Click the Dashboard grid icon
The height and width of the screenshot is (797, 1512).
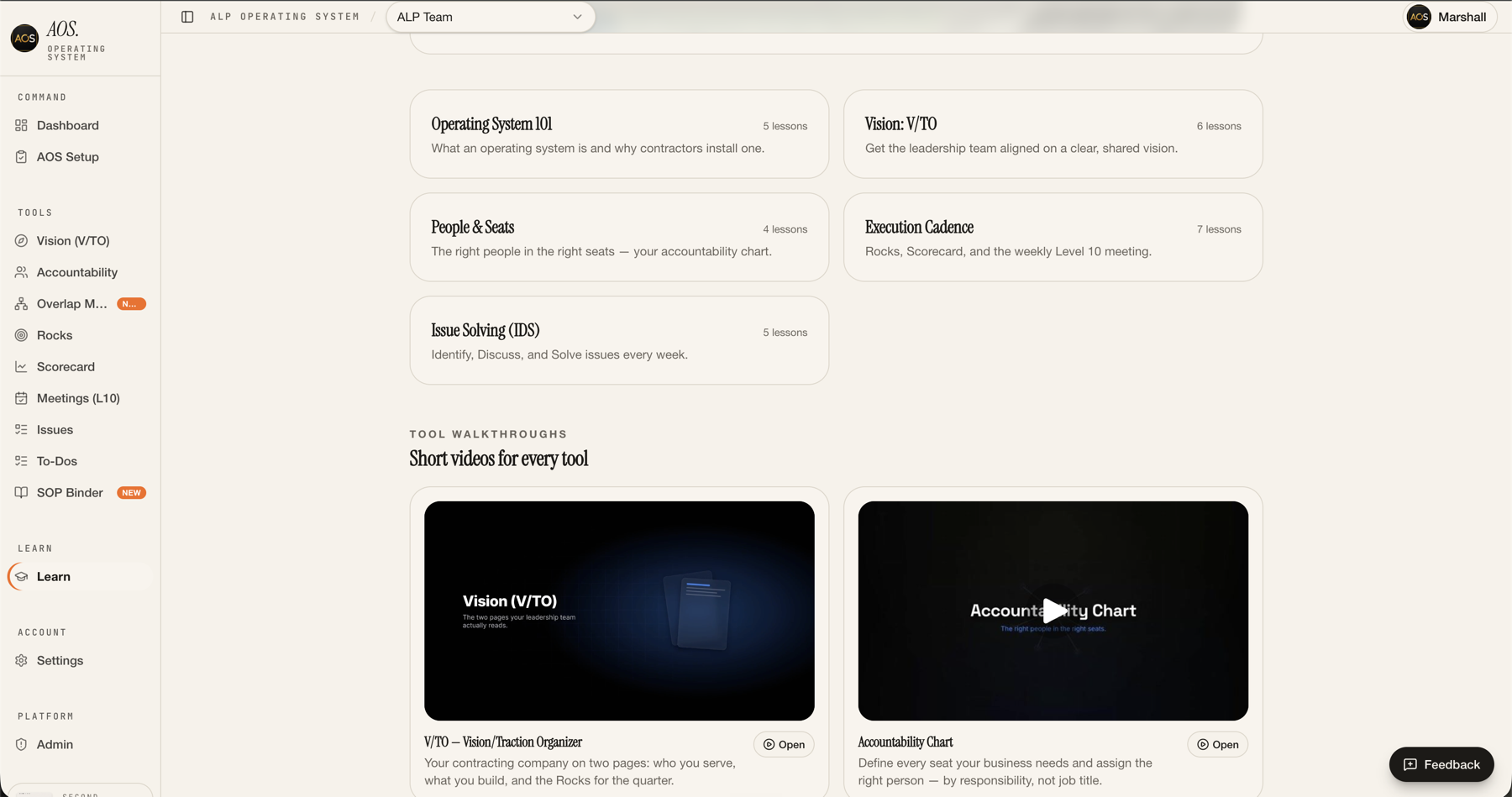coord(21,125)
